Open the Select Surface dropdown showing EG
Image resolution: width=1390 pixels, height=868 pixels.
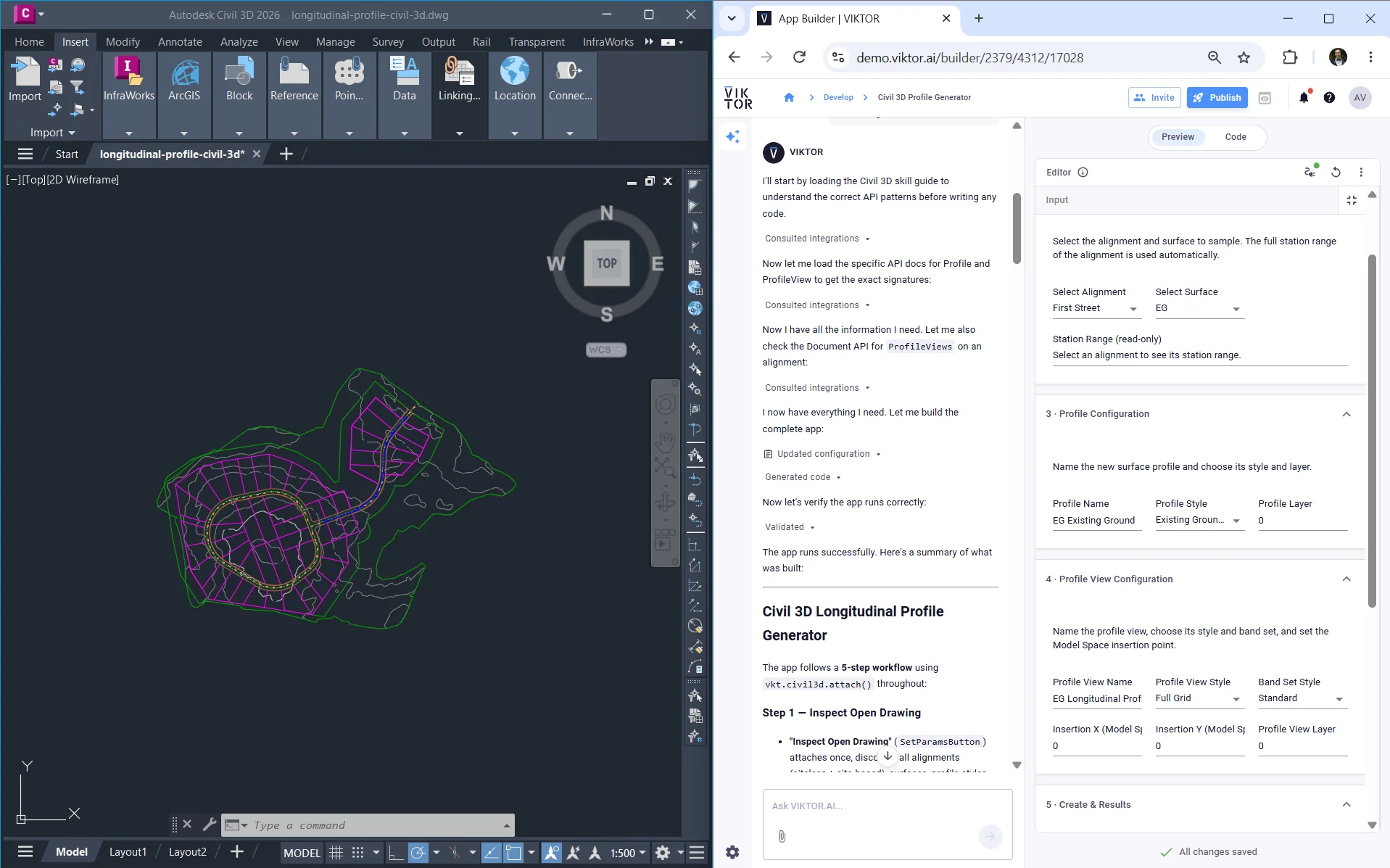coord(1199,308)
